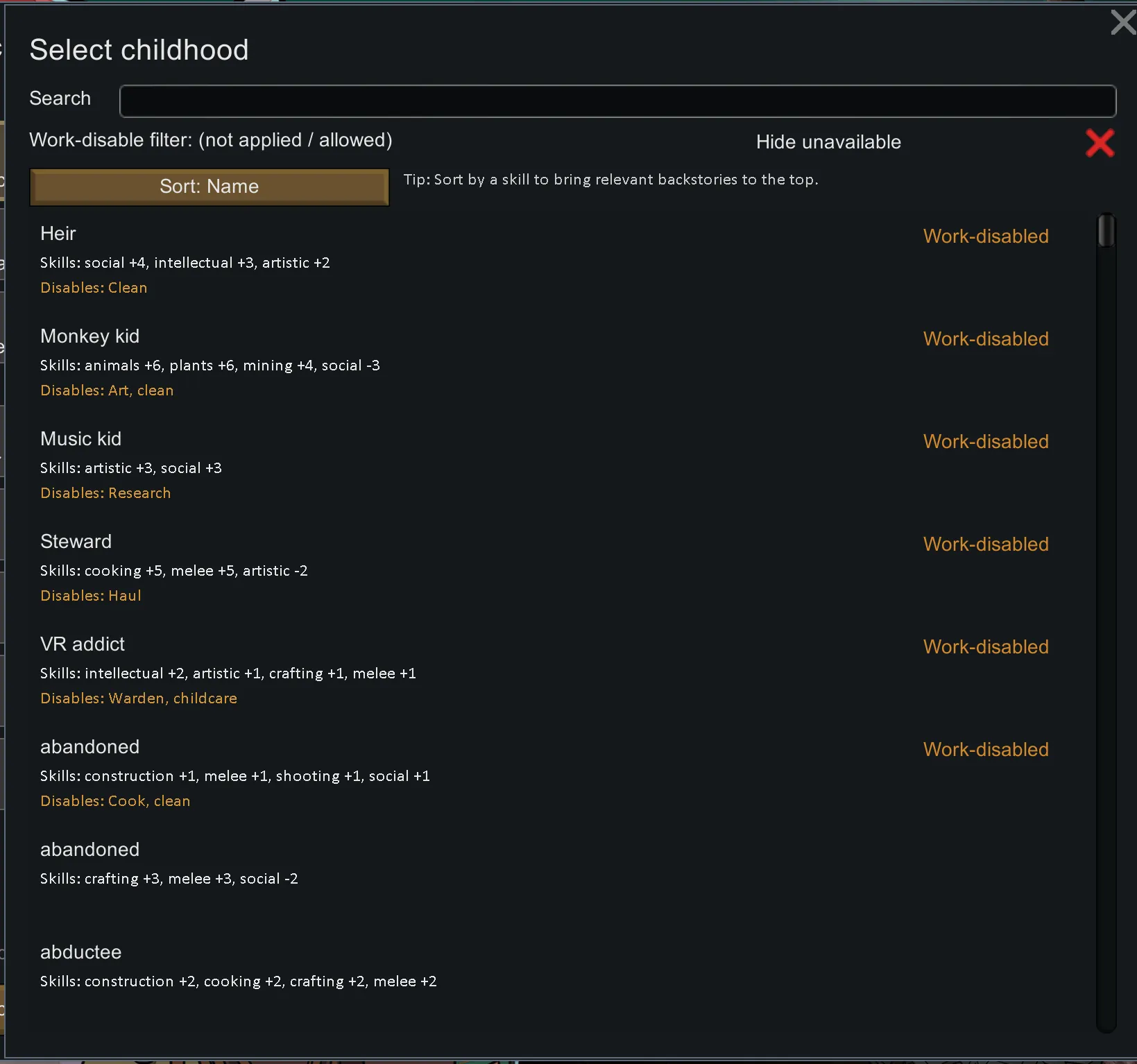Choose abandoned backstory disabling Cook, clean

coord(562,774)
